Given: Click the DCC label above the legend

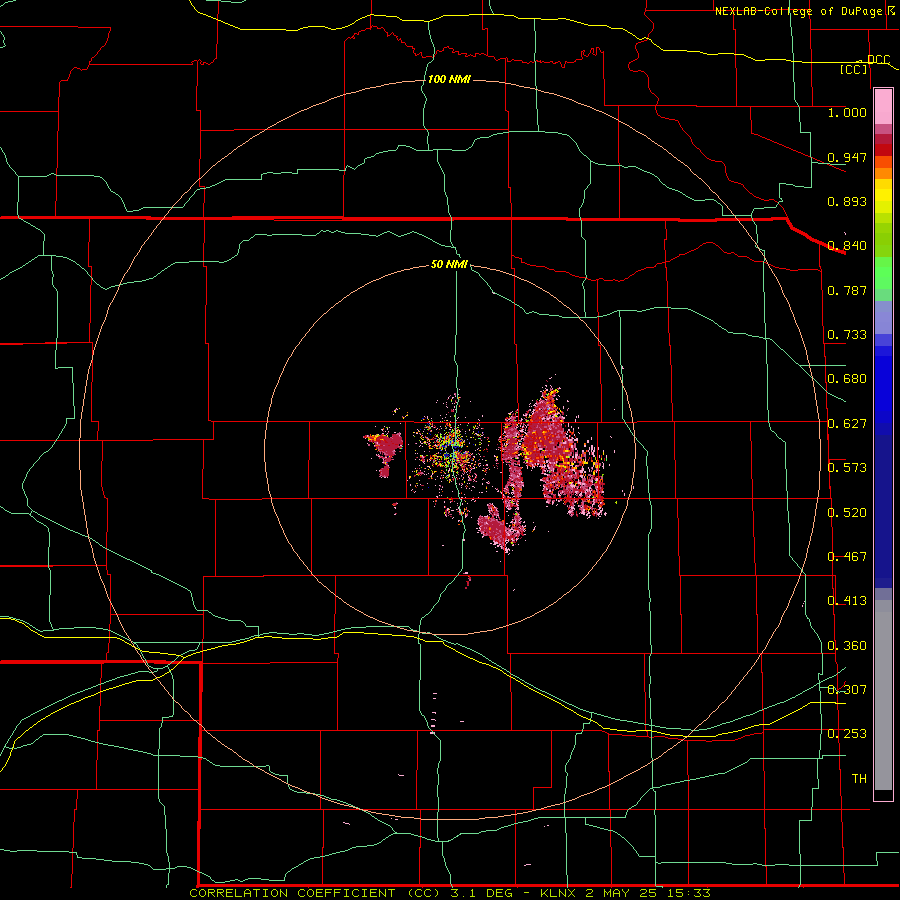Looking at the screenshot, I should click(x=878, y=60).
